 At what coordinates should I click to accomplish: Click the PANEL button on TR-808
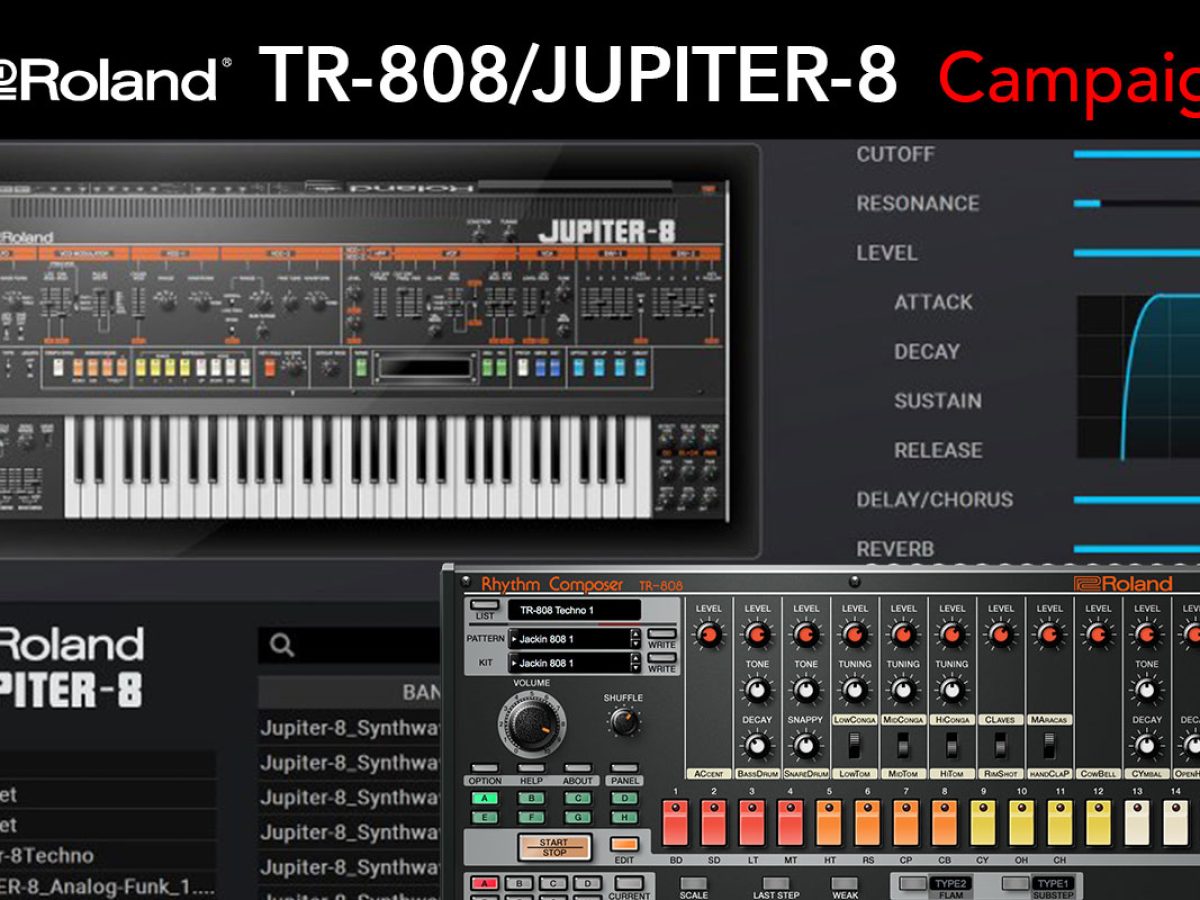624,768
